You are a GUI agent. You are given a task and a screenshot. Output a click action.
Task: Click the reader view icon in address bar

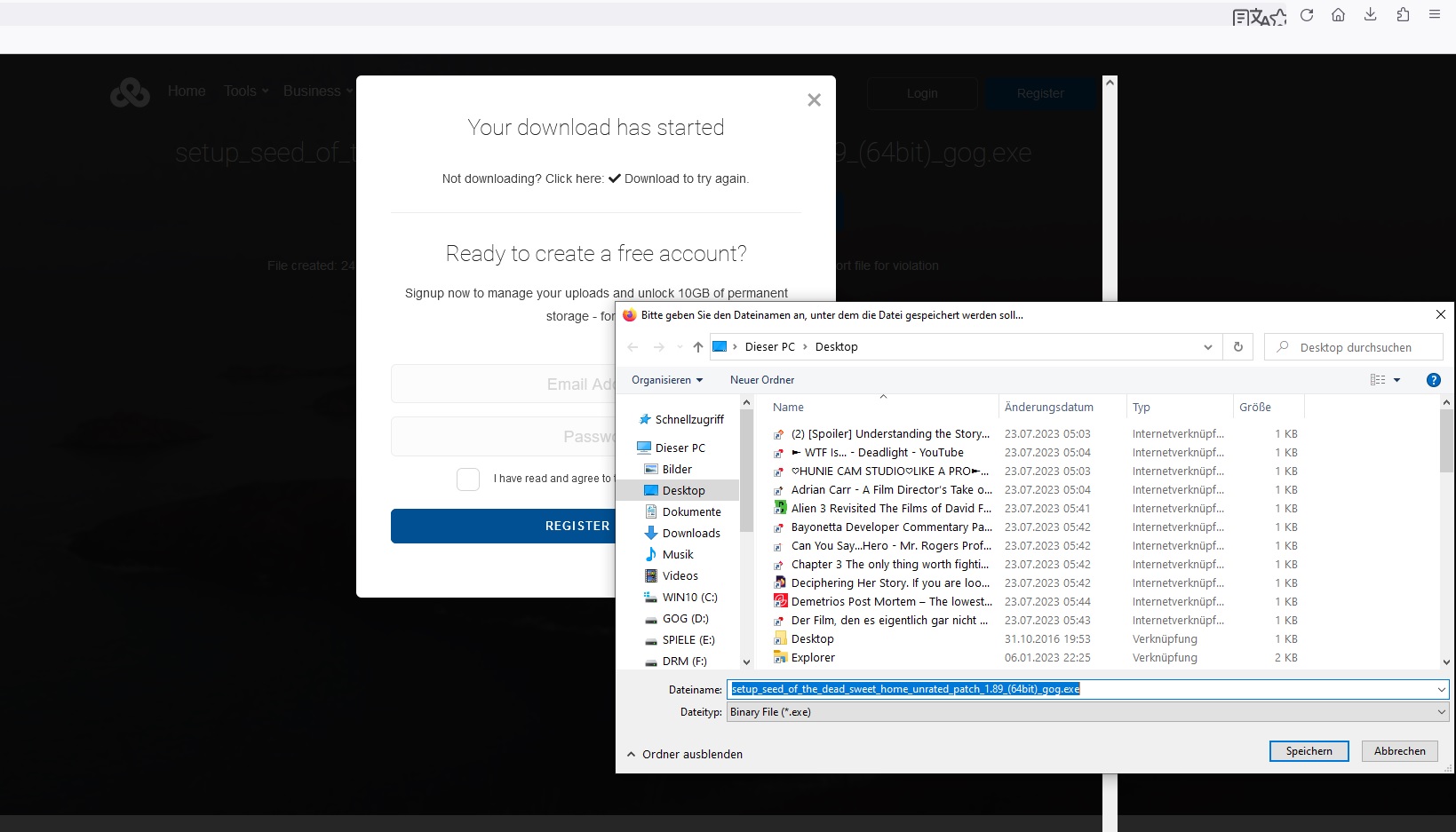click(x=1241, y=17)
